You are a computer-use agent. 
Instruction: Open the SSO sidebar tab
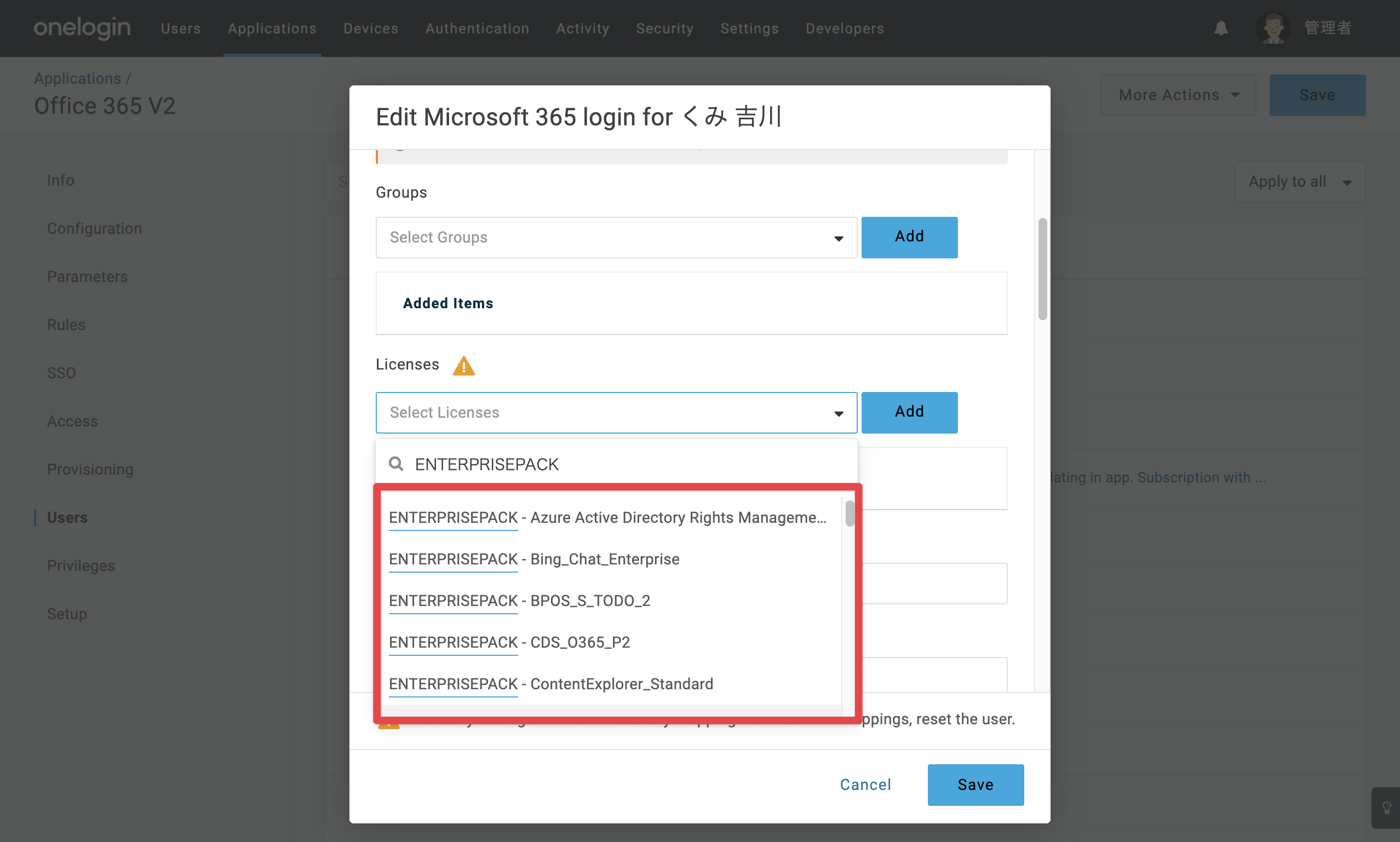pyautogui.click(x=61, y=373)
